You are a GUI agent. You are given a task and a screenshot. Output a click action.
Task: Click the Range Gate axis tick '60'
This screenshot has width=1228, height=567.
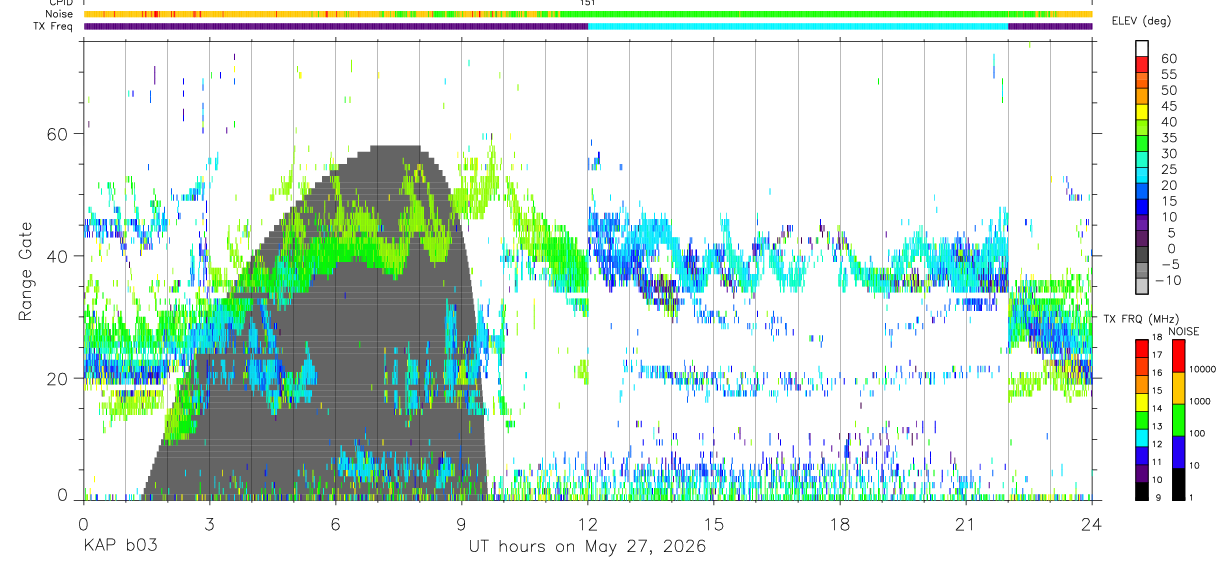pos(58,133)
